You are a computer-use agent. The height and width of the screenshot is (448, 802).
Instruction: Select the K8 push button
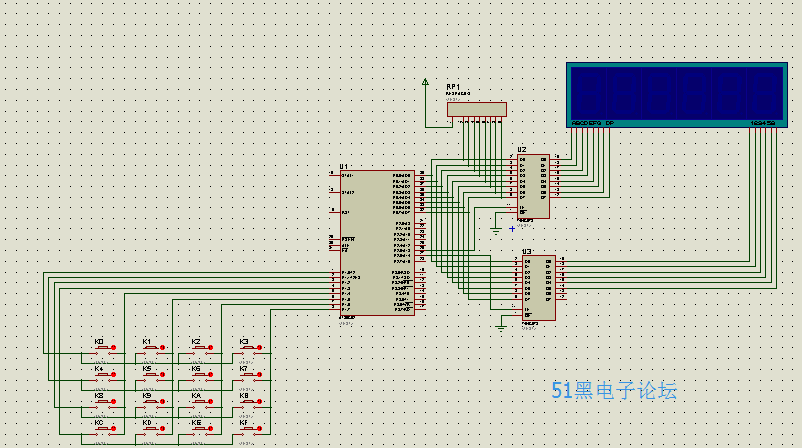tap(102, 404)
